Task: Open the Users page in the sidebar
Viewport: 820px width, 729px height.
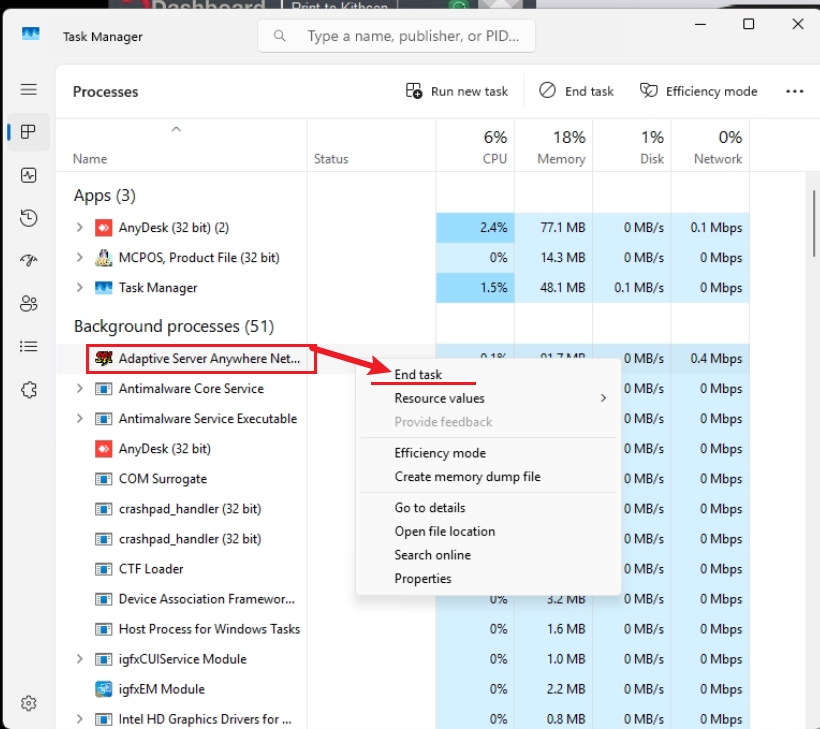Action: point(29,303)
